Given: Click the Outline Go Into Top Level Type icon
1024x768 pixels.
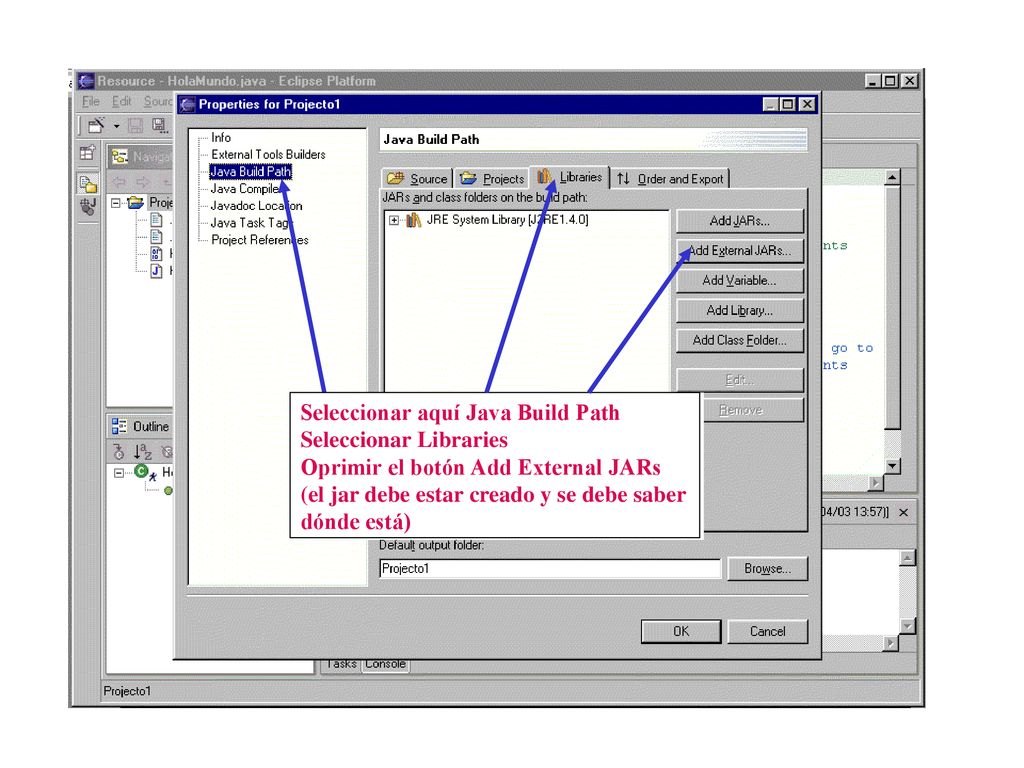Looking at the screenshot, I should (118, 451).
